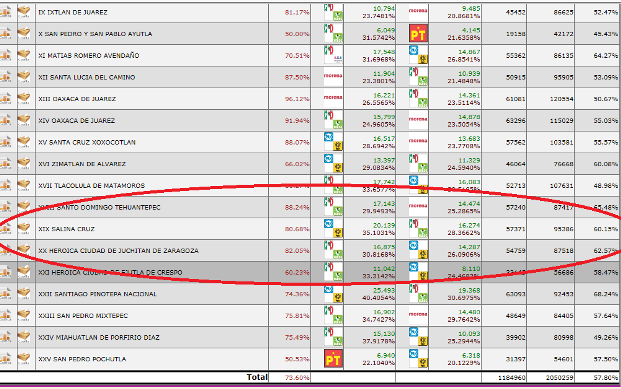Click the second-place coalition logo in XXIV Miahuatlan row
This screenshot has height=389, width=621.
(418, 337)
